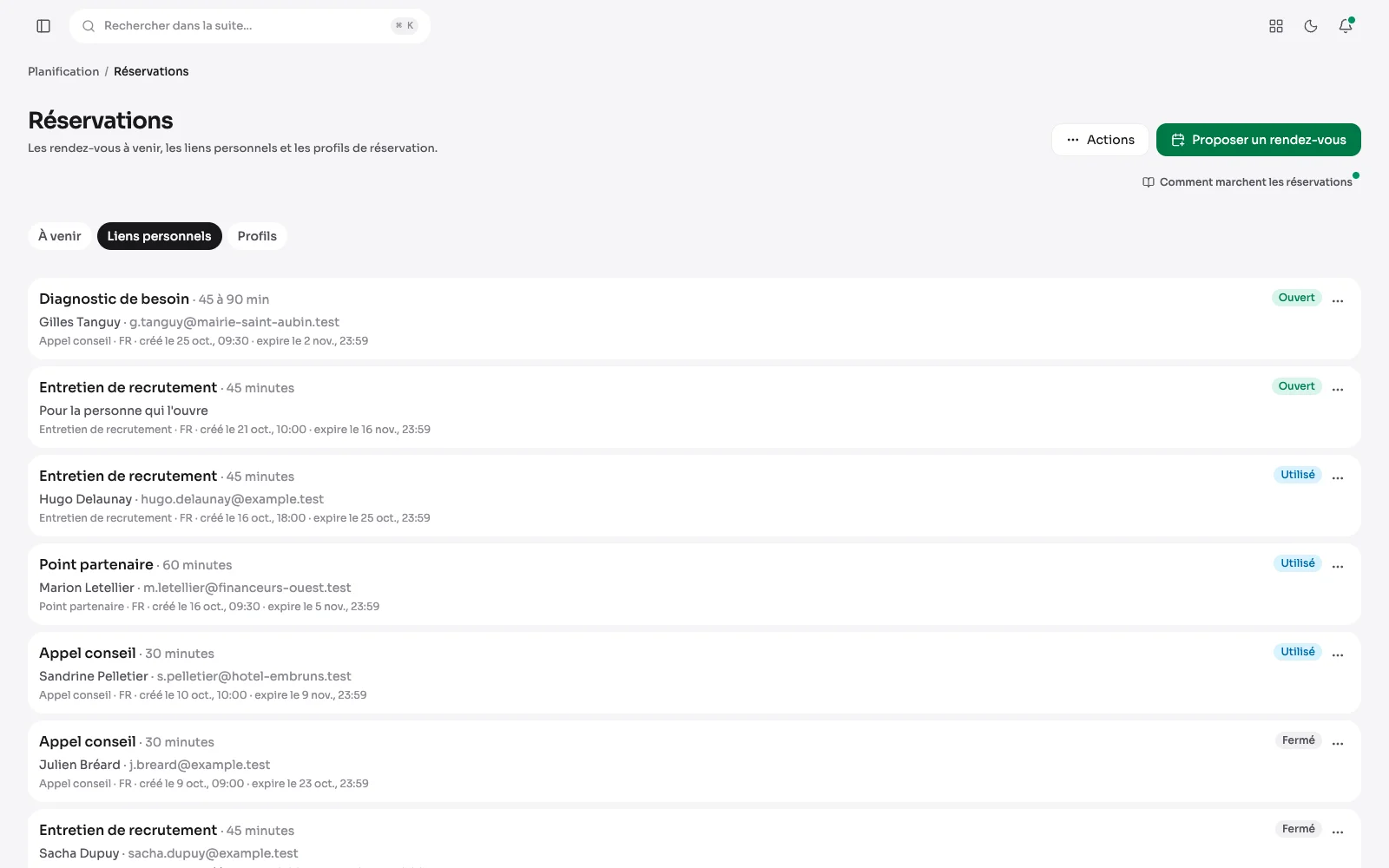Open more options for Sandrine Pelletier link

(x=1338, y=654)
